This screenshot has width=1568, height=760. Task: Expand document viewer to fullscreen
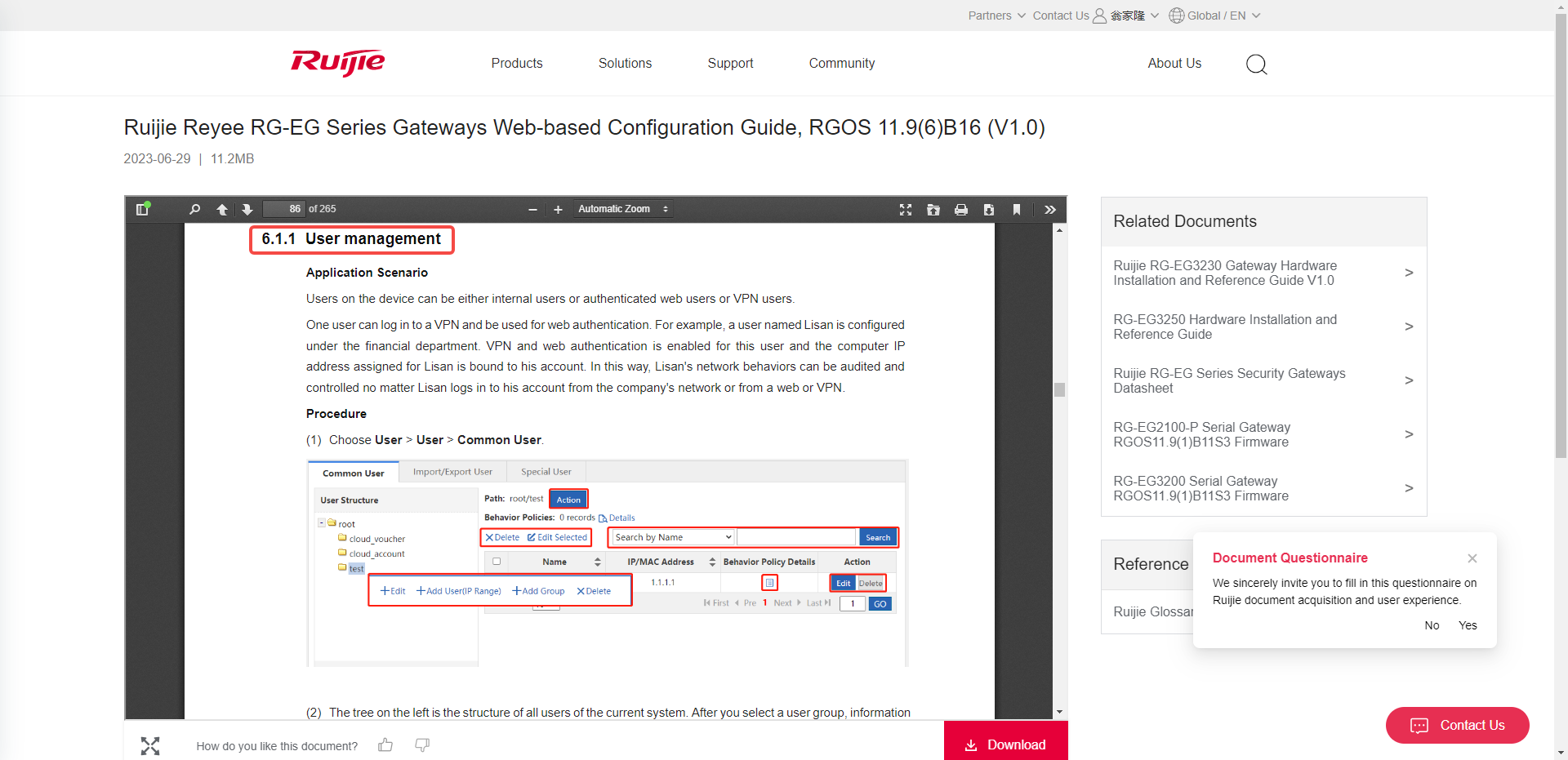pos(150,745)
